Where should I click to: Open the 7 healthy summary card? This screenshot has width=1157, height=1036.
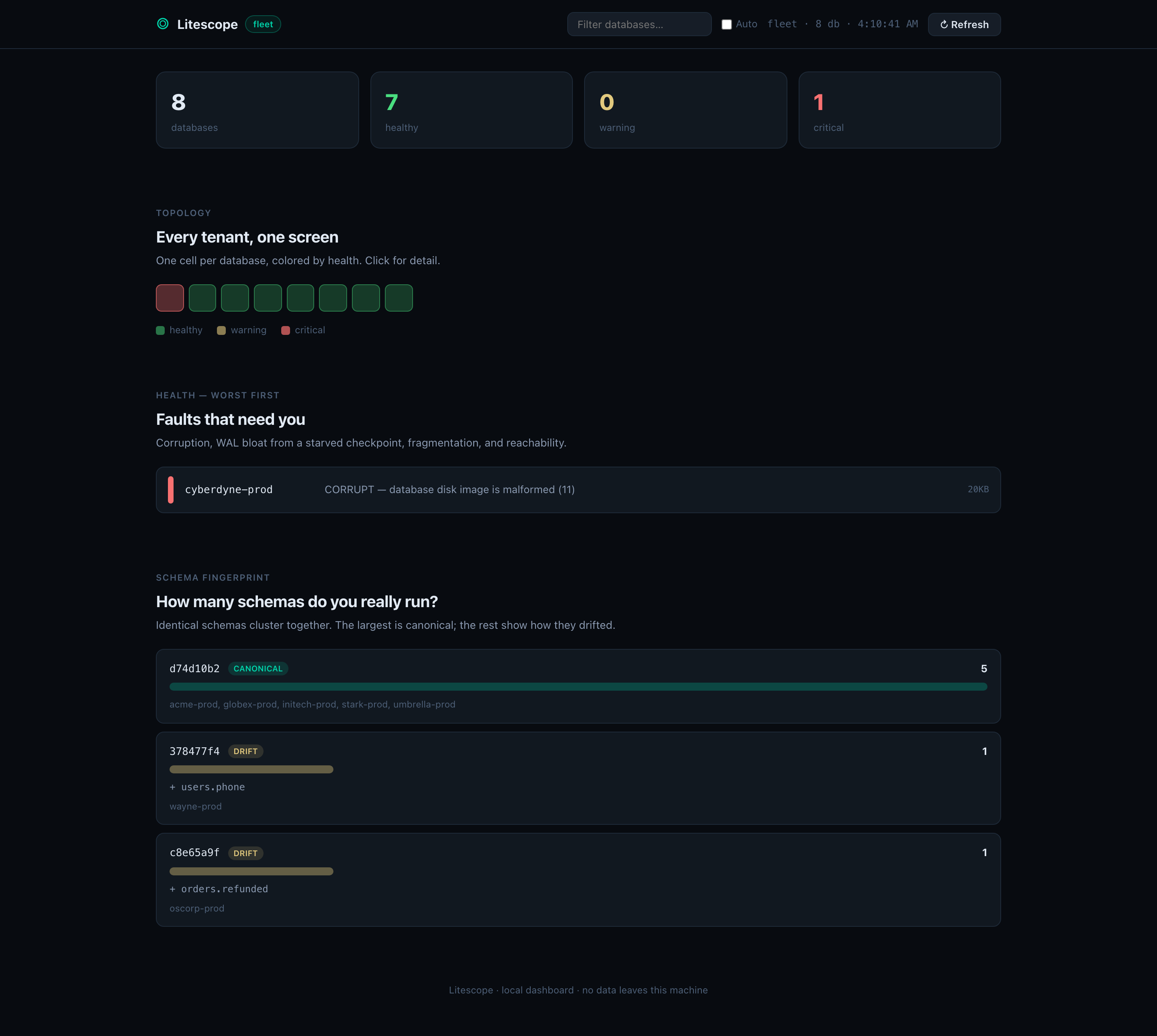click(472, 110)
